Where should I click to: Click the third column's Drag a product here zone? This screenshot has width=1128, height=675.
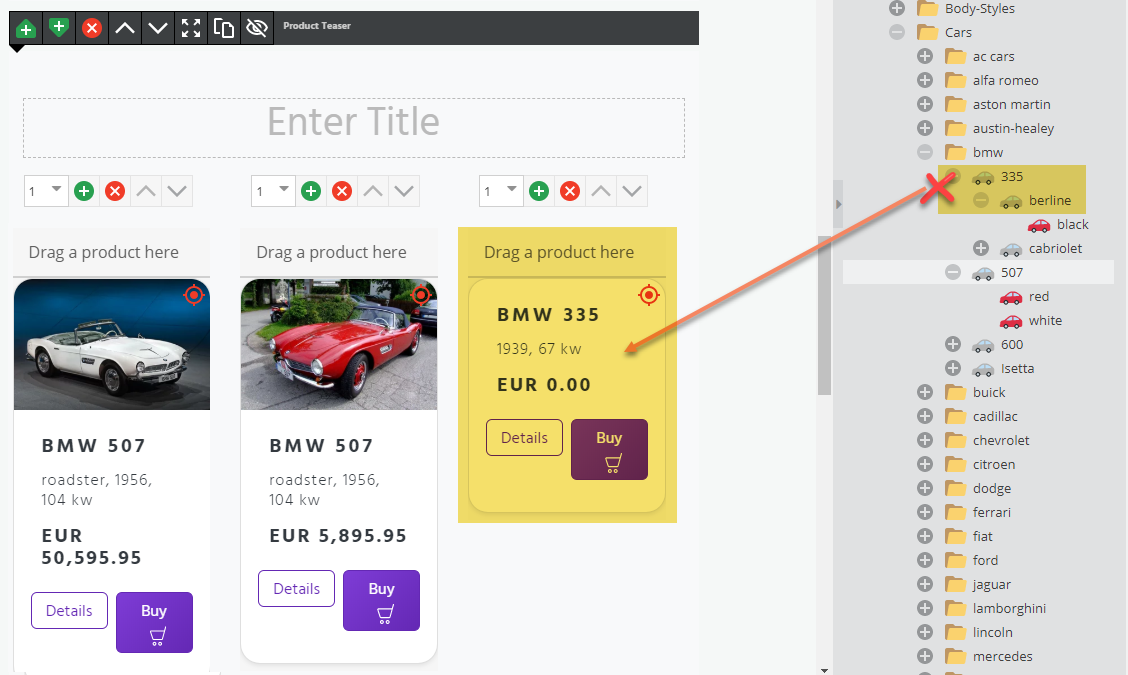click(x=567, y=252)
